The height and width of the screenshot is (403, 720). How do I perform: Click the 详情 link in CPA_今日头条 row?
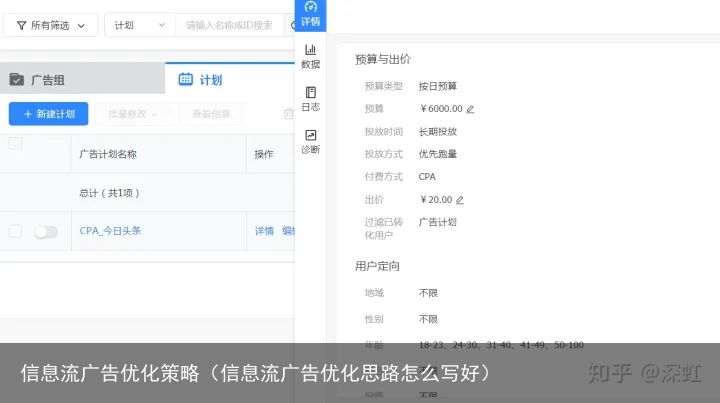(264, 231)
